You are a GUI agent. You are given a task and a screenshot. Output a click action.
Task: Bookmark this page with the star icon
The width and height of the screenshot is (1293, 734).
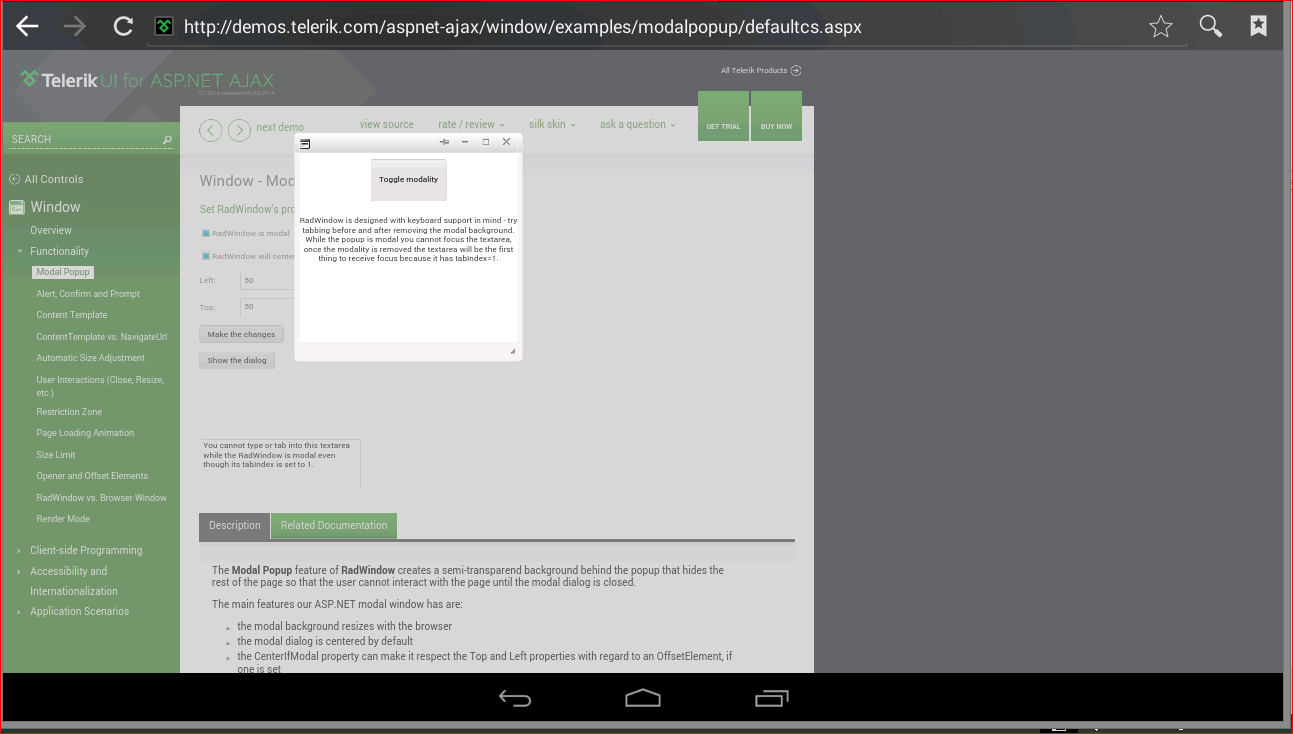[x=1161, y=27]
